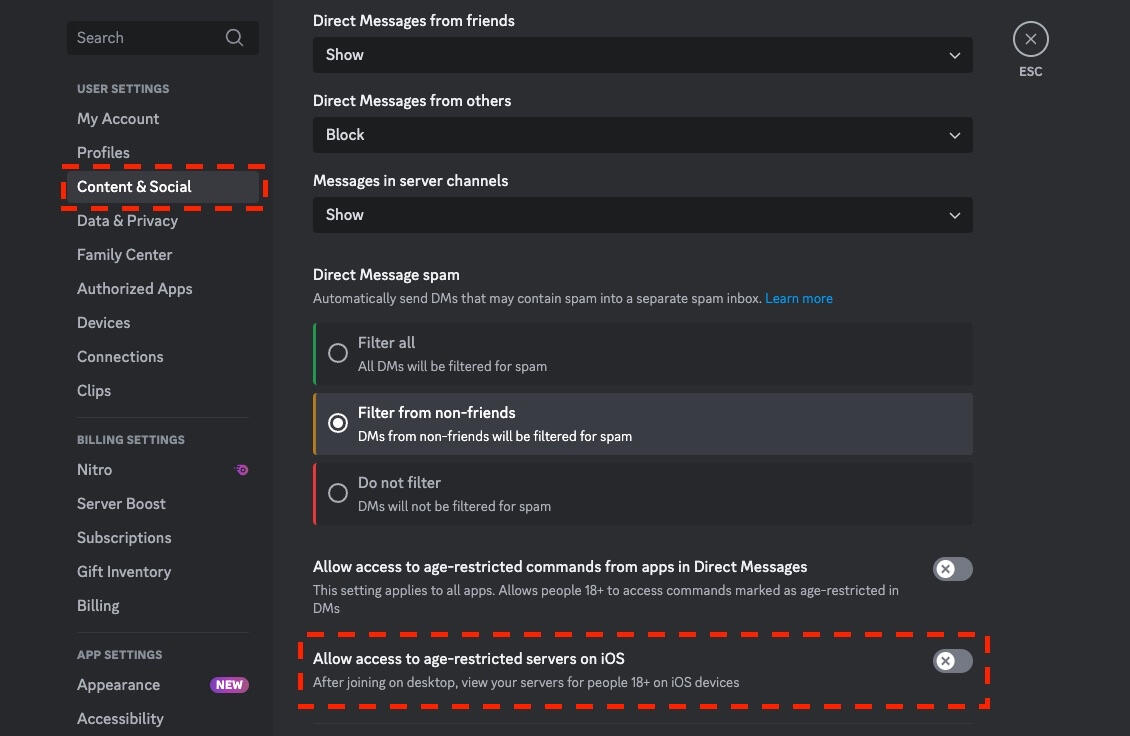Open the Family Center section
1130x736 pixels.
pos(124,254)
